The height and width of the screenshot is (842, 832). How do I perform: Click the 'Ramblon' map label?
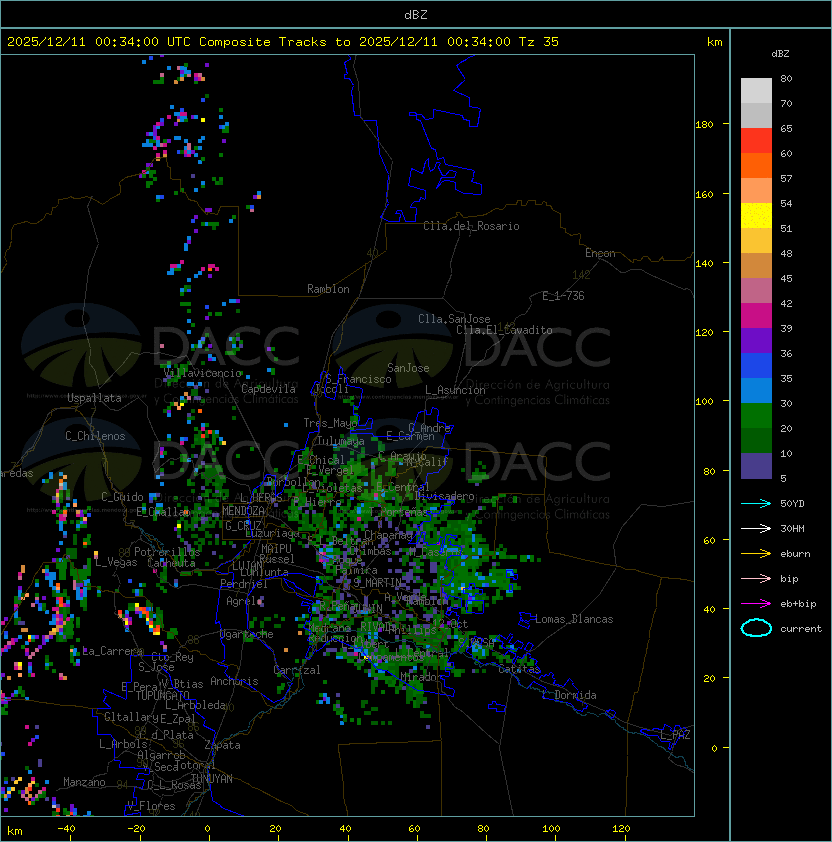click(328, 289)
